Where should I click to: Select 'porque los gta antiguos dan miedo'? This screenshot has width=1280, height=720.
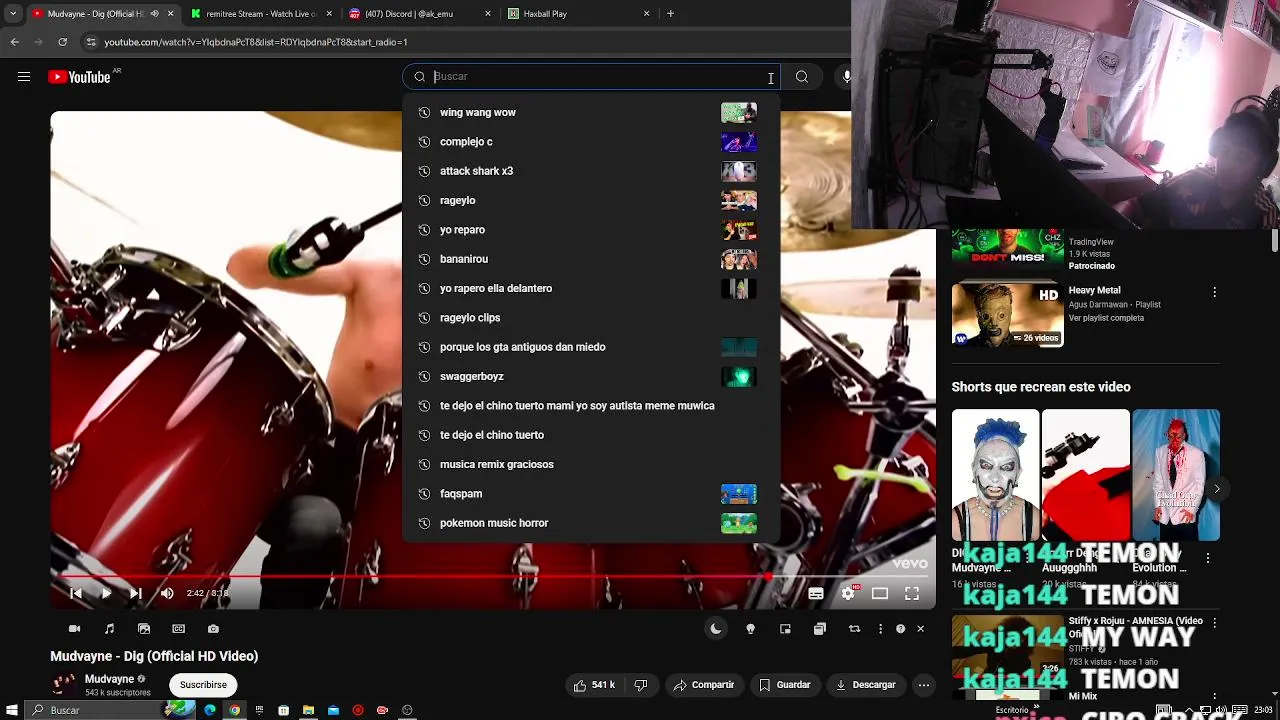coord(591,347)
